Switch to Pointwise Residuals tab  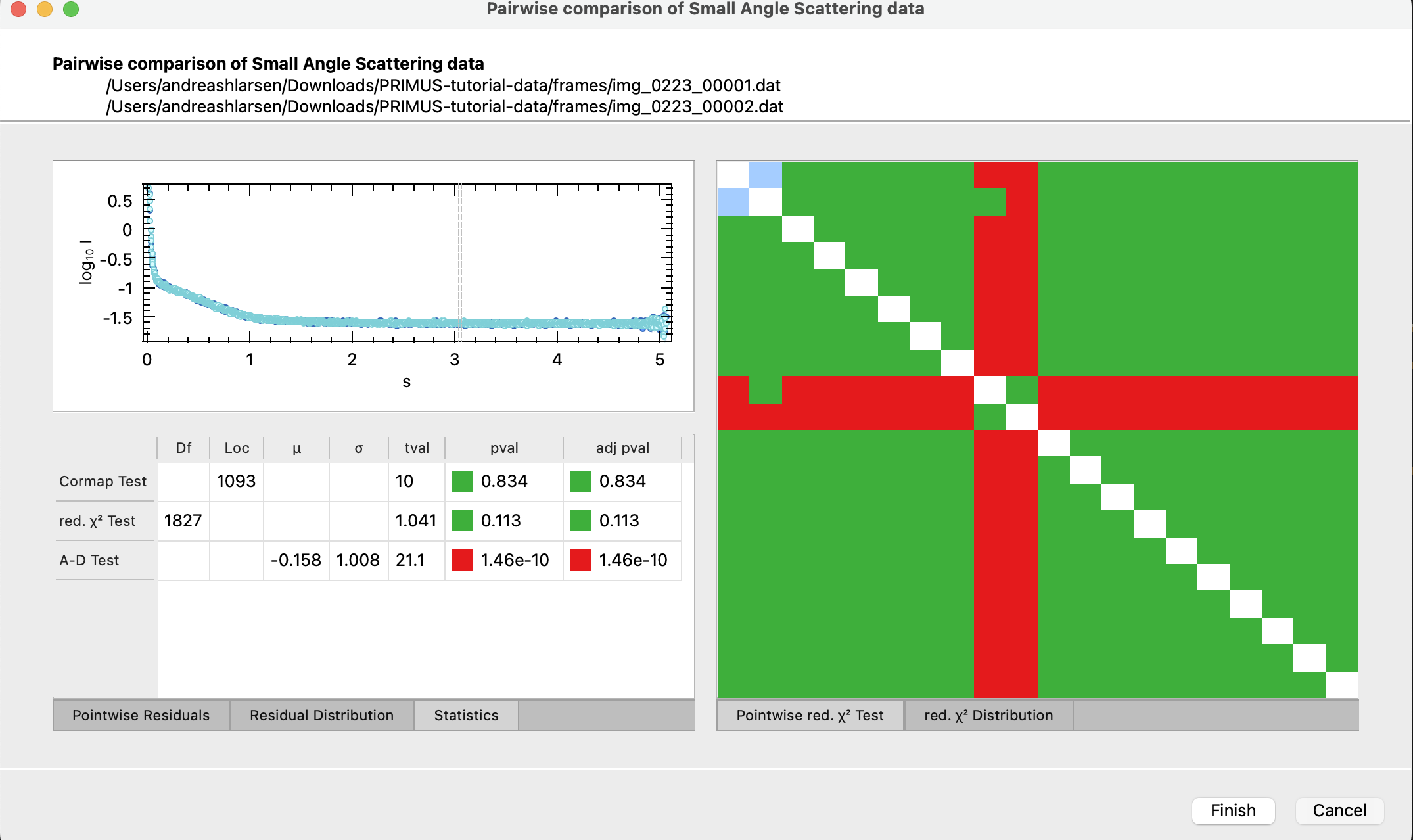[x=141, y=715]
